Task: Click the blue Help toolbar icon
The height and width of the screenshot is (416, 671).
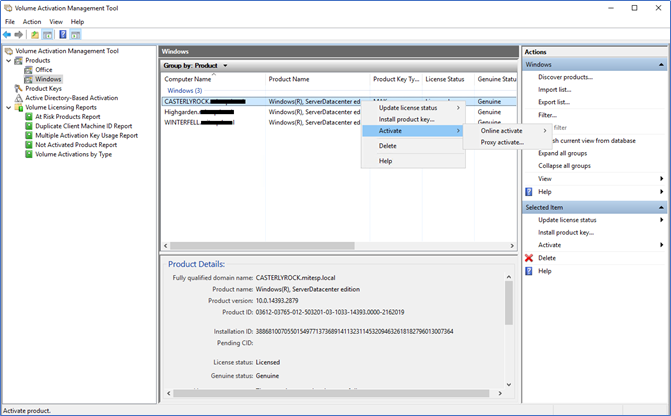Action: click(x=63, y=35)
